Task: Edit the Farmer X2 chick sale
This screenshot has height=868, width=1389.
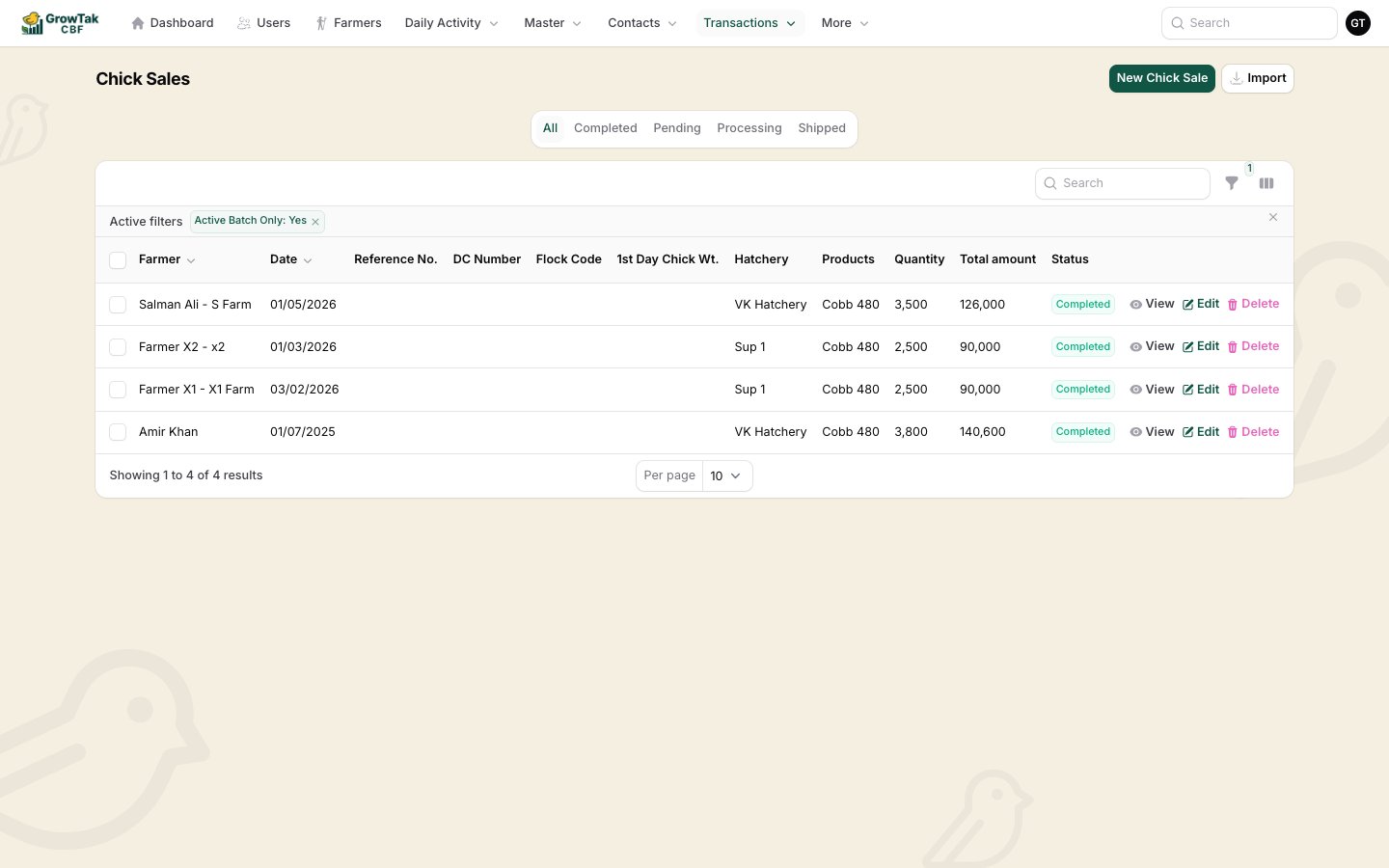Action: coord(1201,346)
